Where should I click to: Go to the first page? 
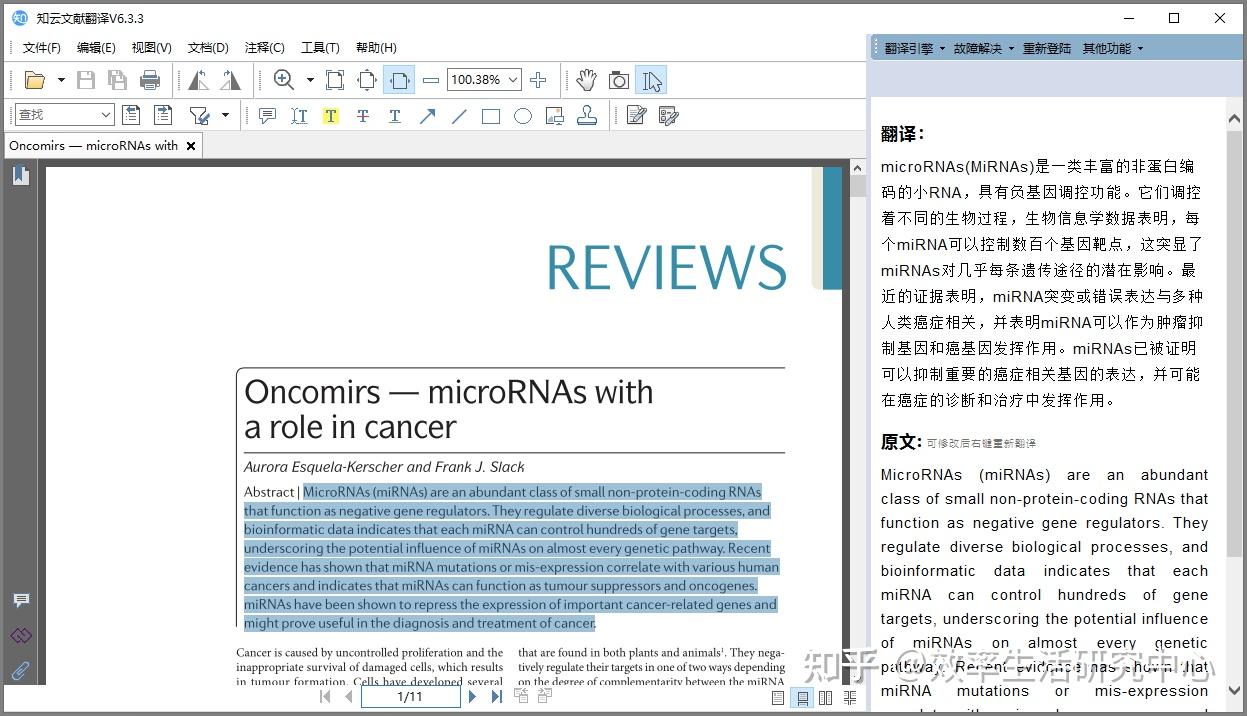coord(325,697)
